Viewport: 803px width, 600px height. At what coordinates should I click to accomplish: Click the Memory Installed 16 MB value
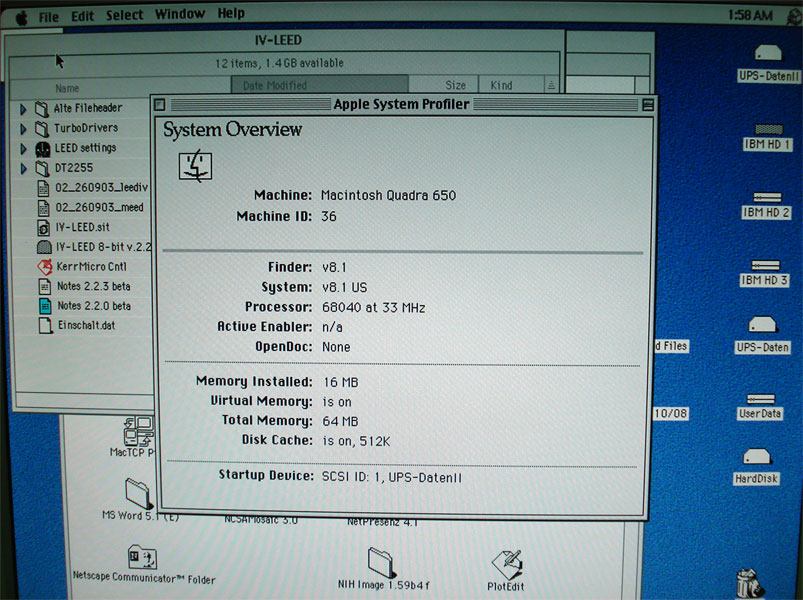point(341,382)
